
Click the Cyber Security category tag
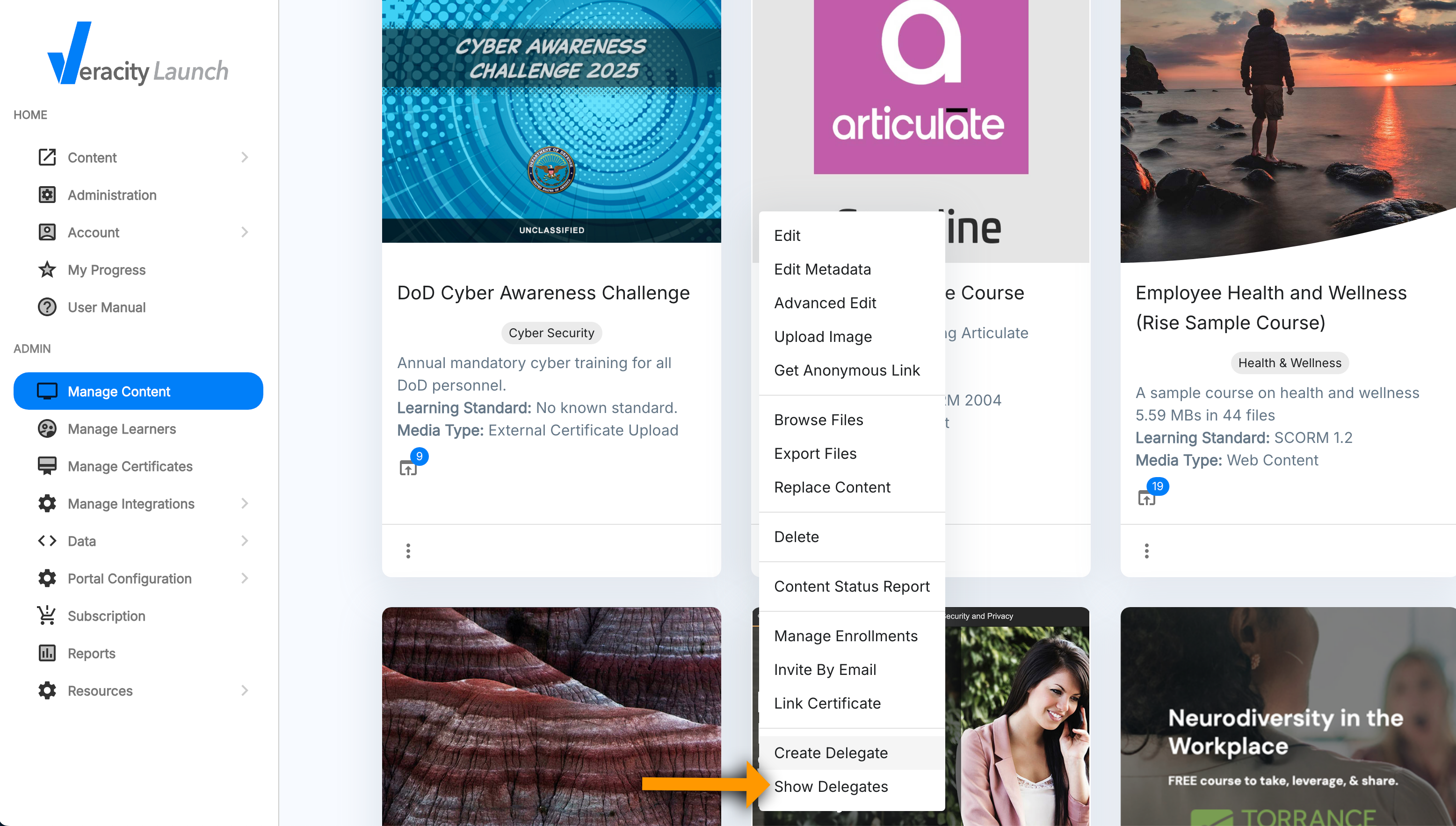coord(551,333)
